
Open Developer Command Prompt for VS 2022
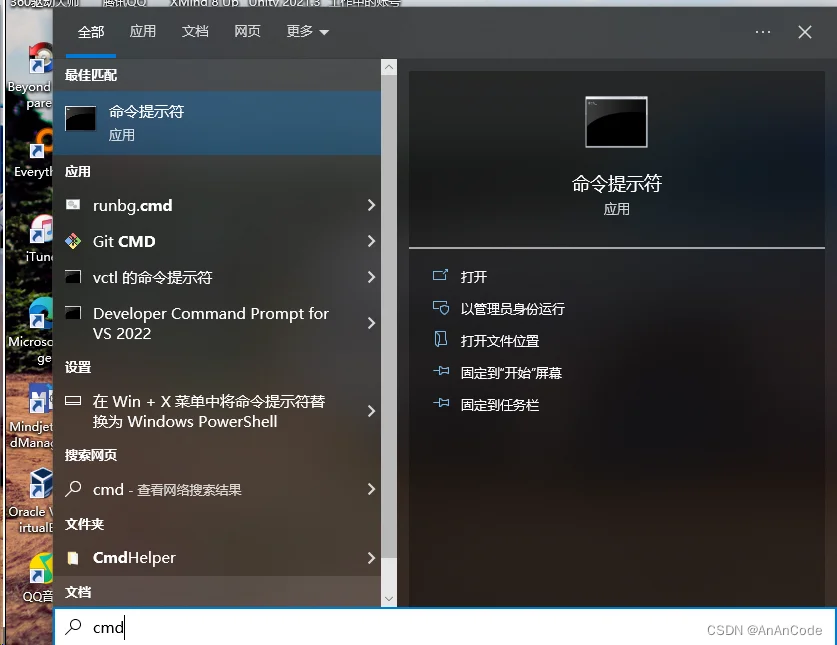coord(217,323)
